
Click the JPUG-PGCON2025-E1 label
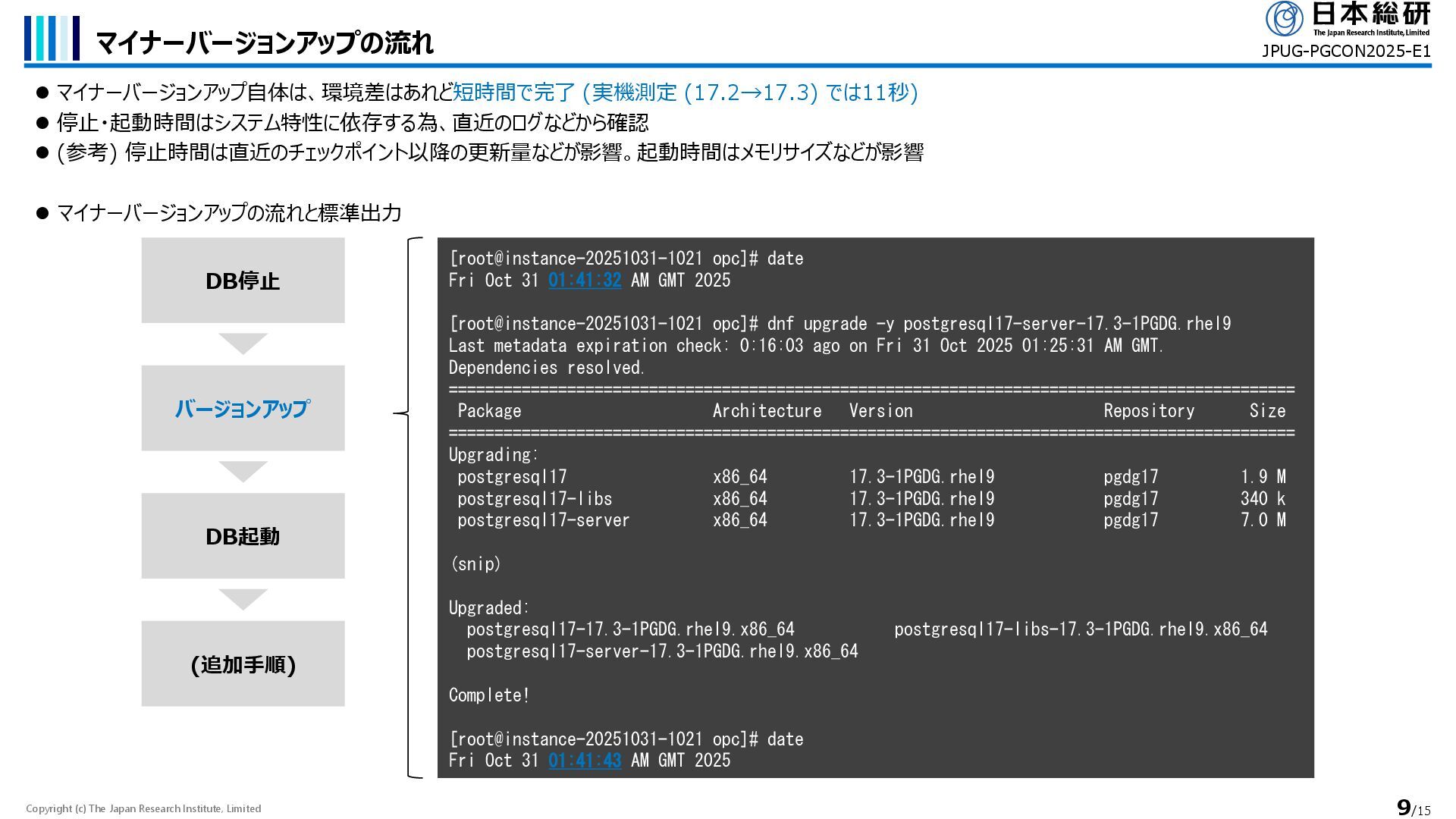1345,52
